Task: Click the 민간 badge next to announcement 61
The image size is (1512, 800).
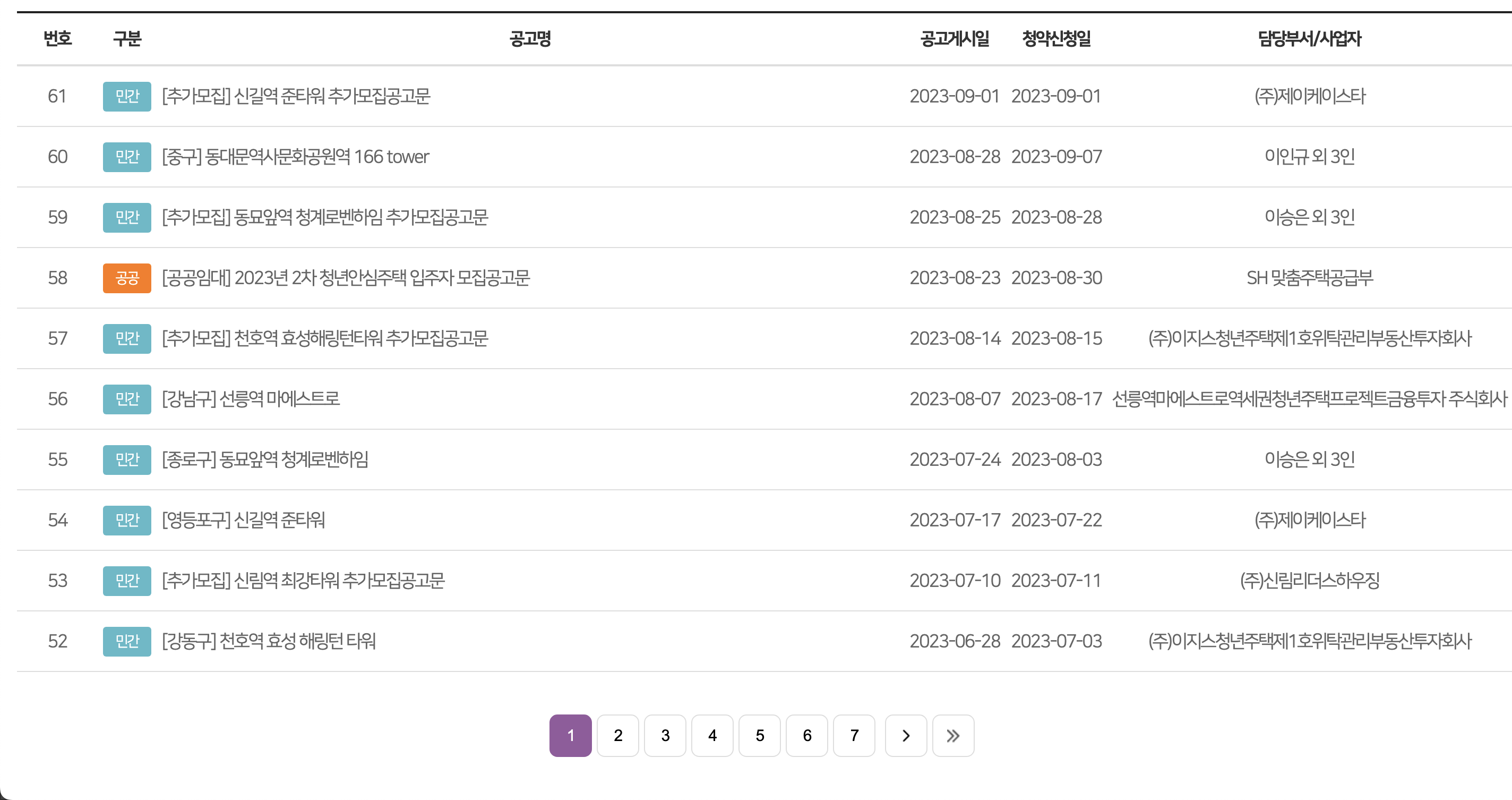Action: click(127, 96)
